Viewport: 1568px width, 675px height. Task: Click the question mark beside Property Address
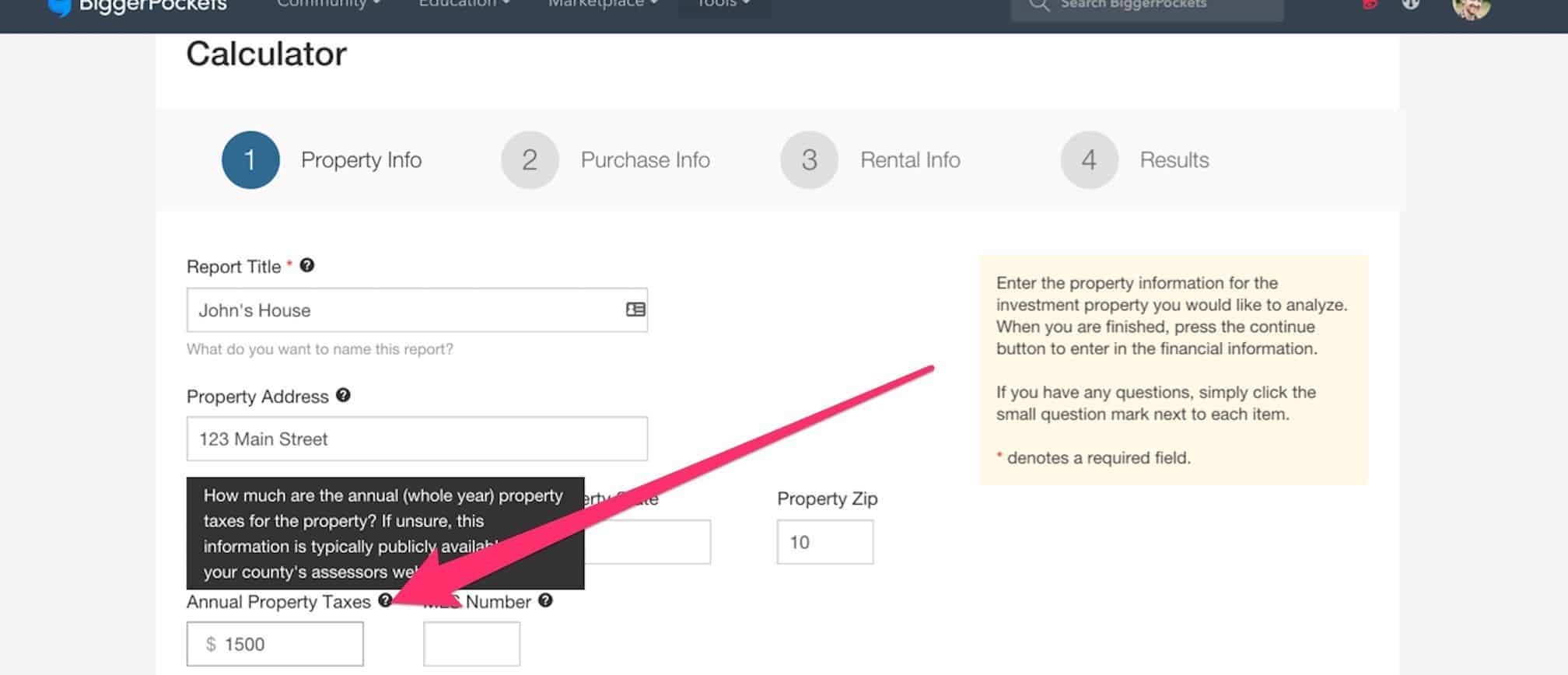[343, 395]
